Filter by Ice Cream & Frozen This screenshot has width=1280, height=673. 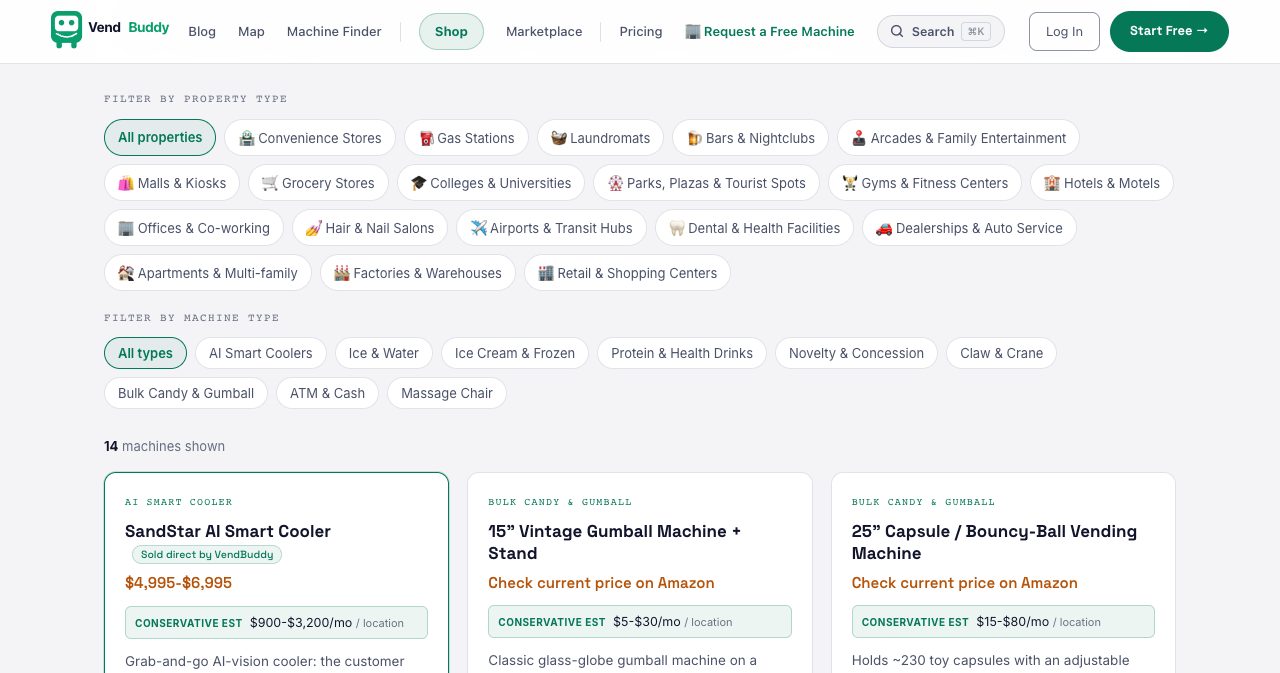click(x=515, y=353)
